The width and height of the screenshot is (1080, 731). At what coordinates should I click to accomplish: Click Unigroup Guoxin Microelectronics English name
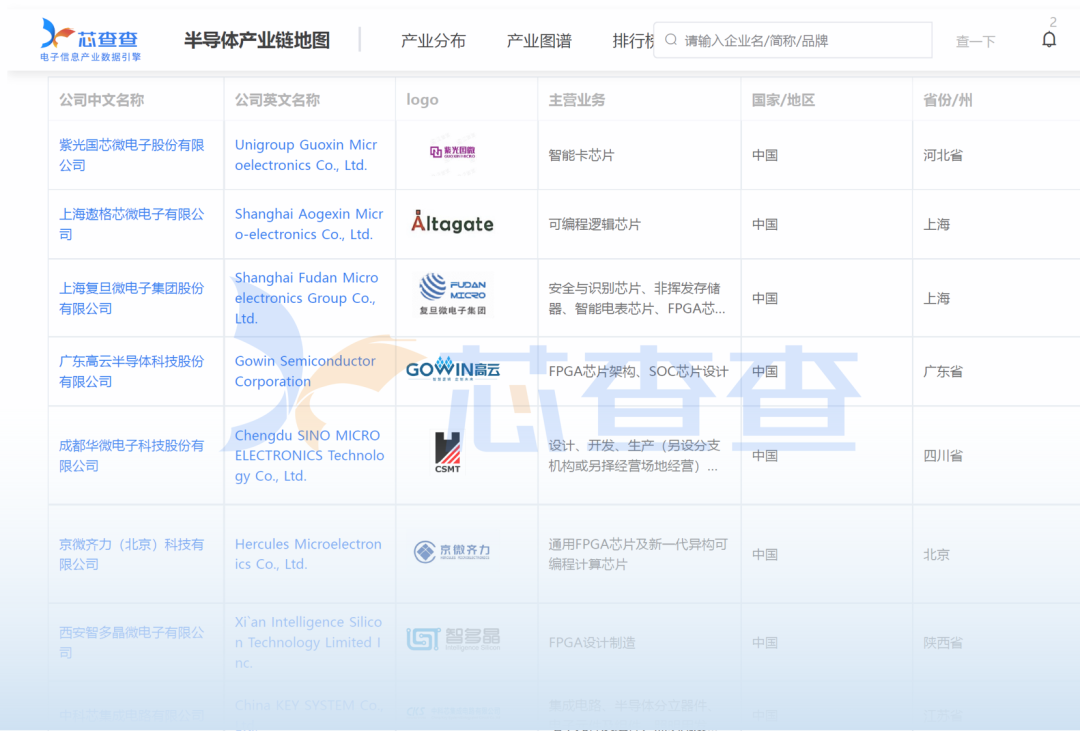point(306,155)
